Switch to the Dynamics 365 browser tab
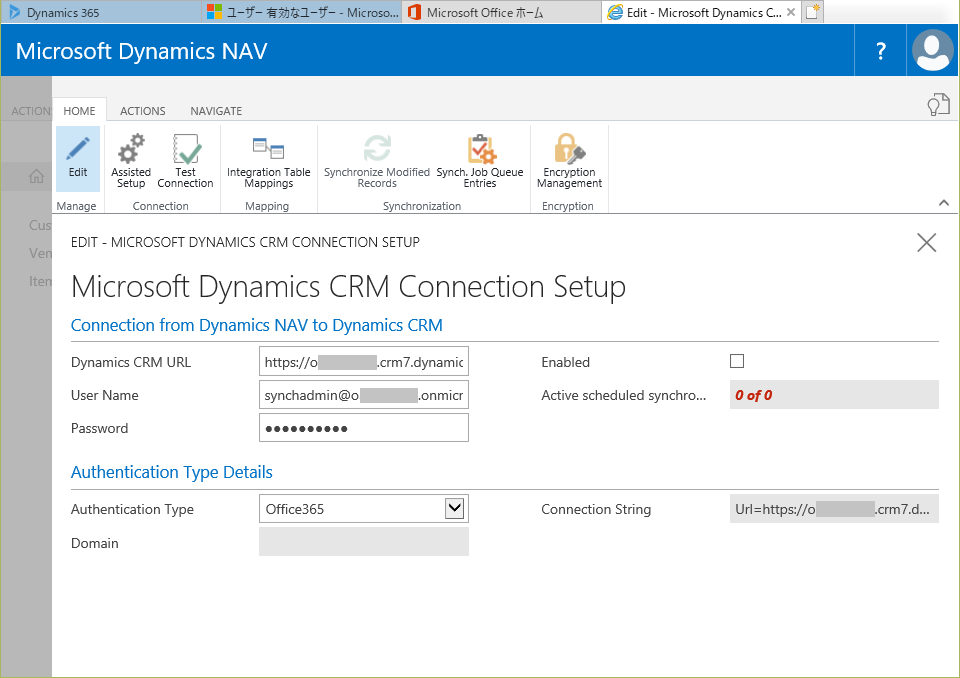Screen dimensions: 960x678 (x=101, y=12)
